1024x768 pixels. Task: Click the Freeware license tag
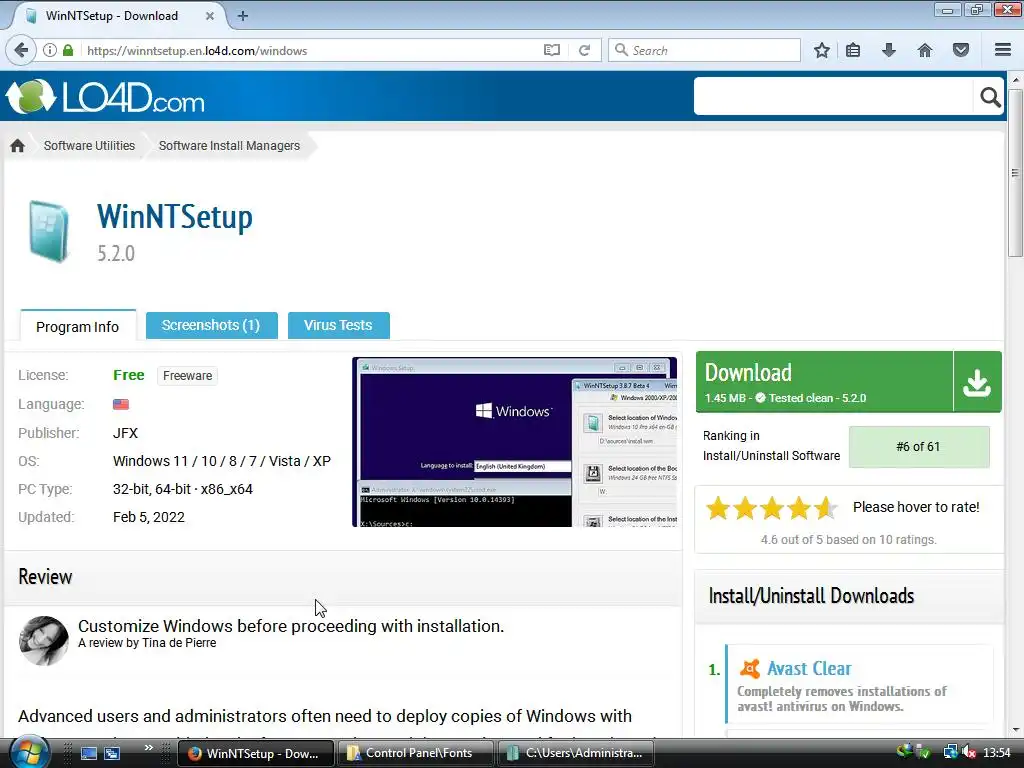coord(187,376)
